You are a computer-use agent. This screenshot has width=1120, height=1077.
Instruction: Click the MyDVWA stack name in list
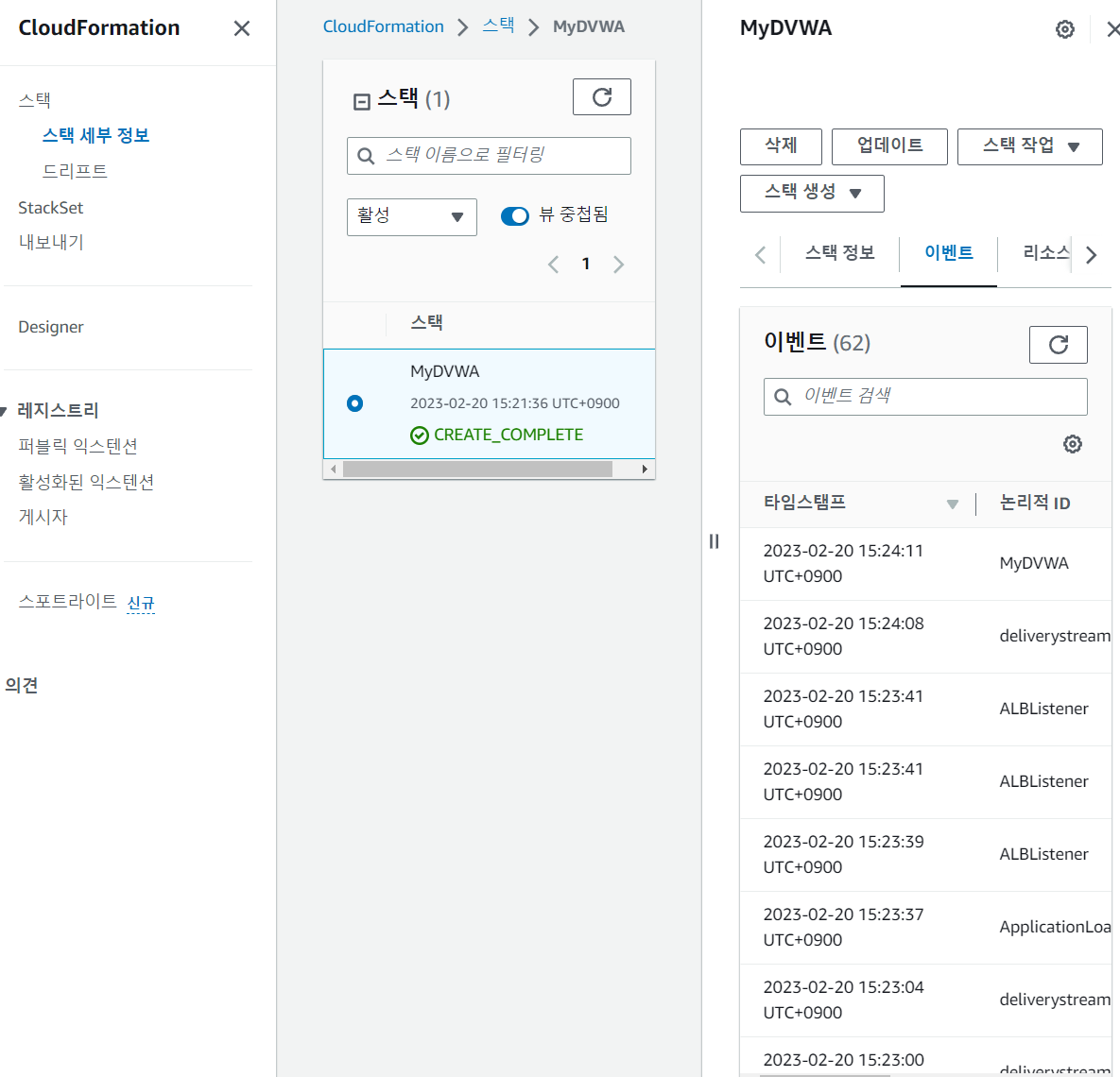point(444,371)
